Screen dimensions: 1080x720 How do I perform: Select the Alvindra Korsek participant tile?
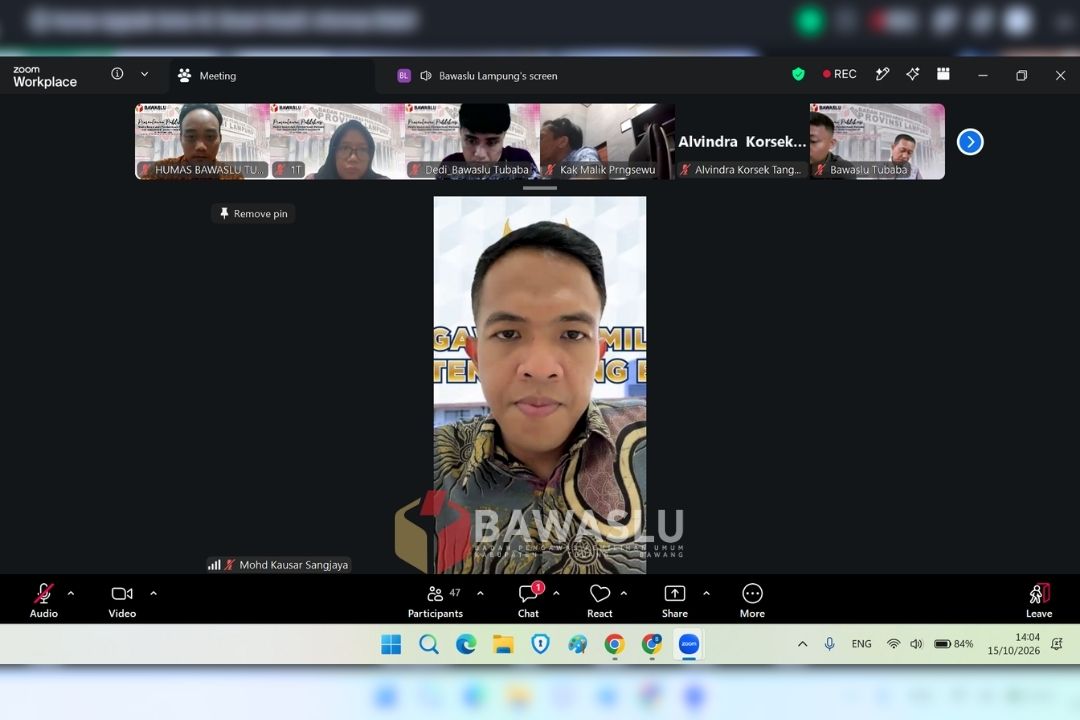(742, 141)
